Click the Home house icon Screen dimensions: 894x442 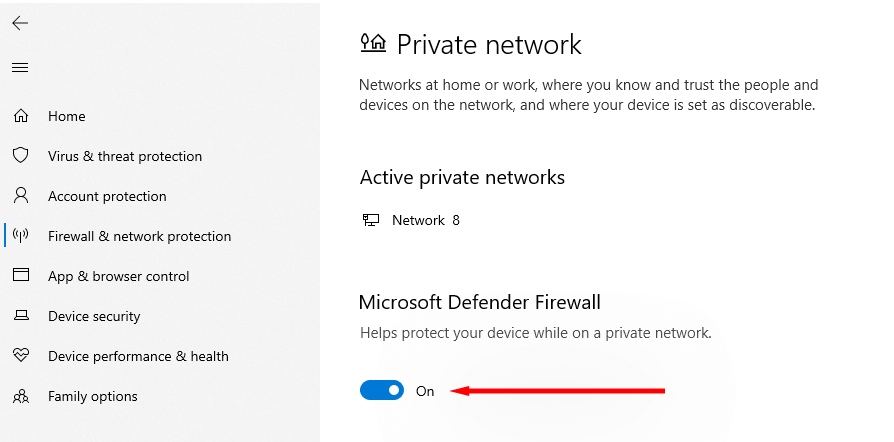pos(20,116)
